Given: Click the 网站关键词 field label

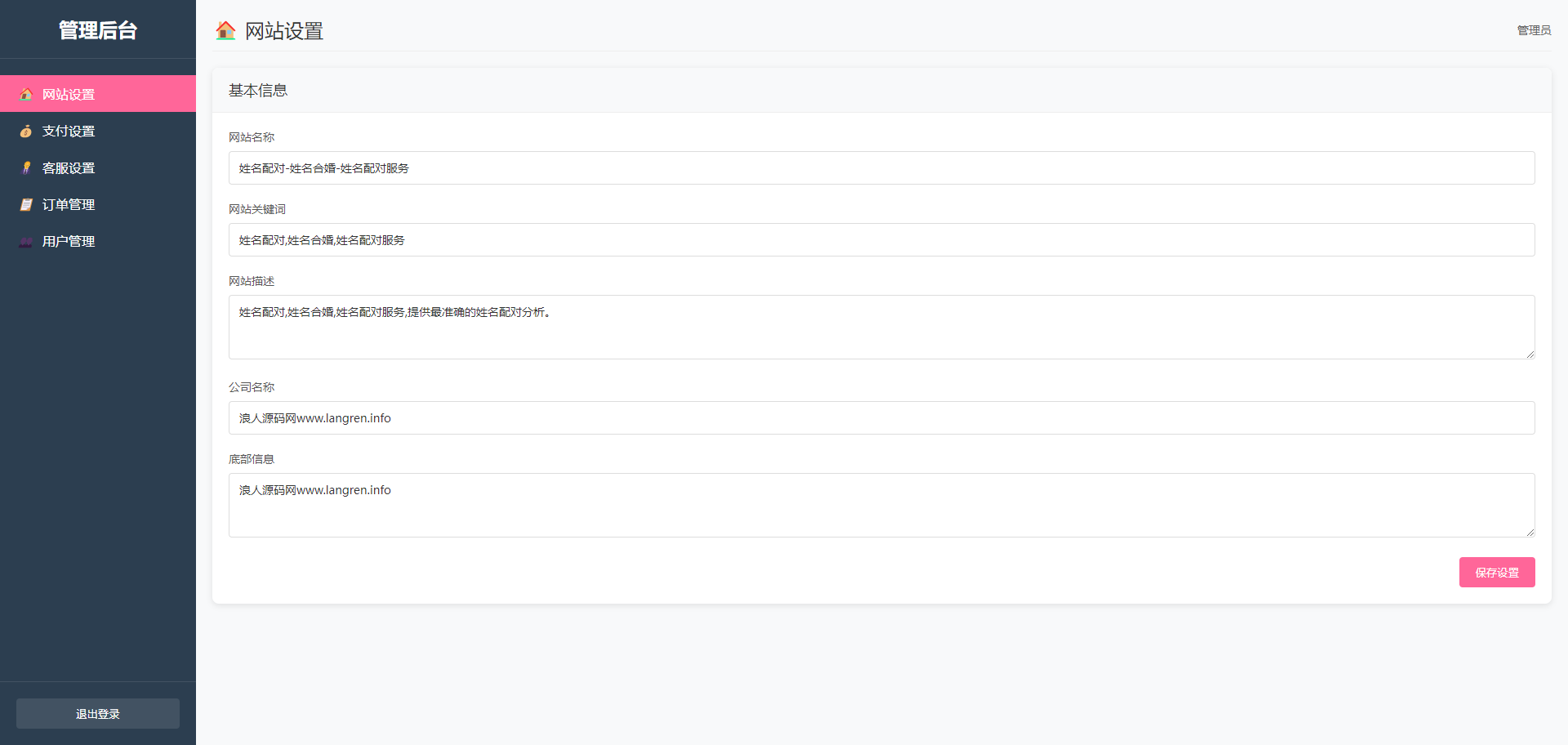Looking at the screenshot, I should 257,209.
